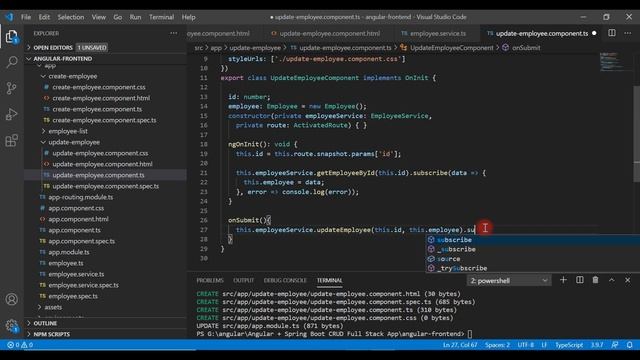Open the Source Control view icon
This screenshot has height=360, width=640.
point(11,88)
